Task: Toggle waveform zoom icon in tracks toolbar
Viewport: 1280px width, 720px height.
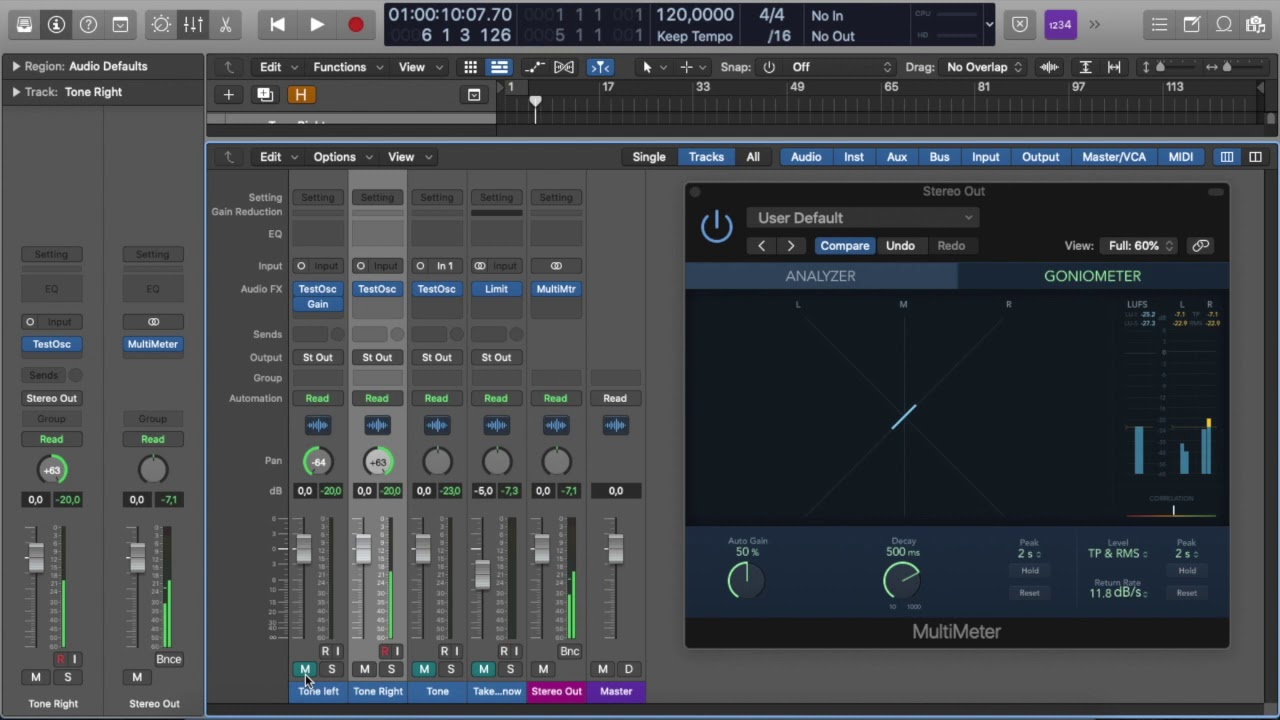Action: 1049,67
